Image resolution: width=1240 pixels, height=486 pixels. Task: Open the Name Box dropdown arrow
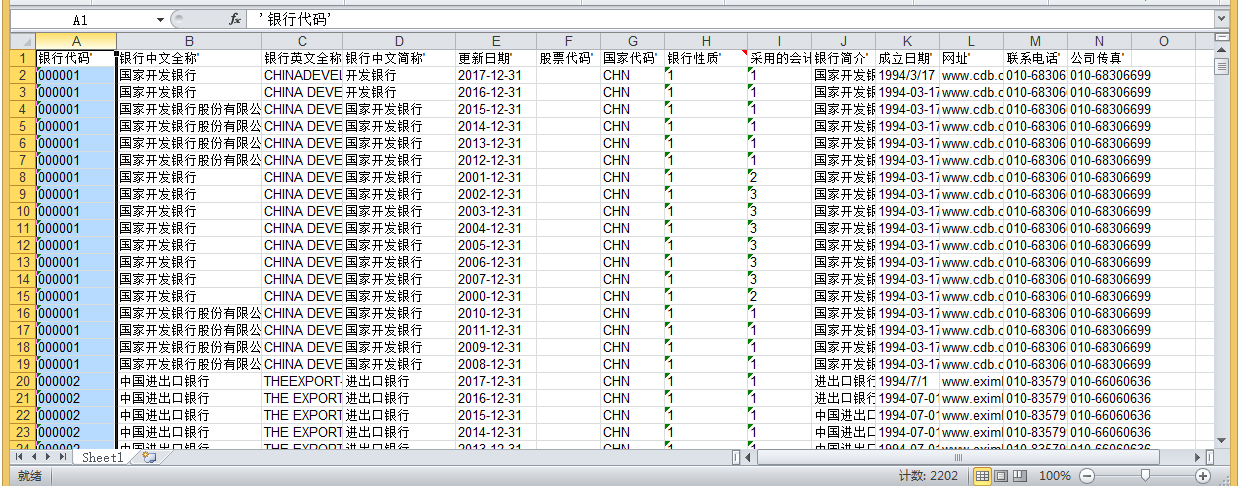point(160,20)
